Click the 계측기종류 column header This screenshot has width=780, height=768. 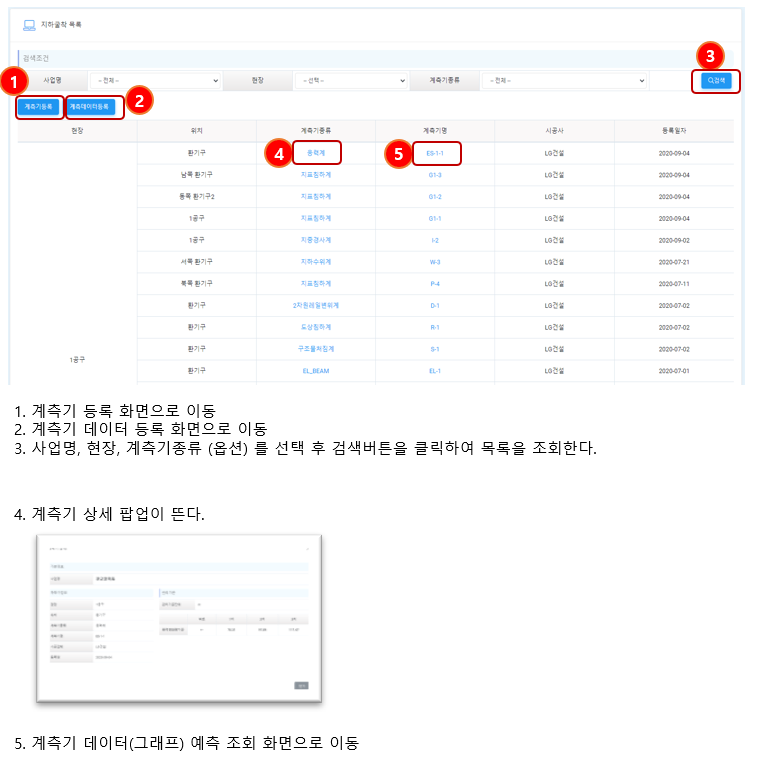click(x=316, y=131)
